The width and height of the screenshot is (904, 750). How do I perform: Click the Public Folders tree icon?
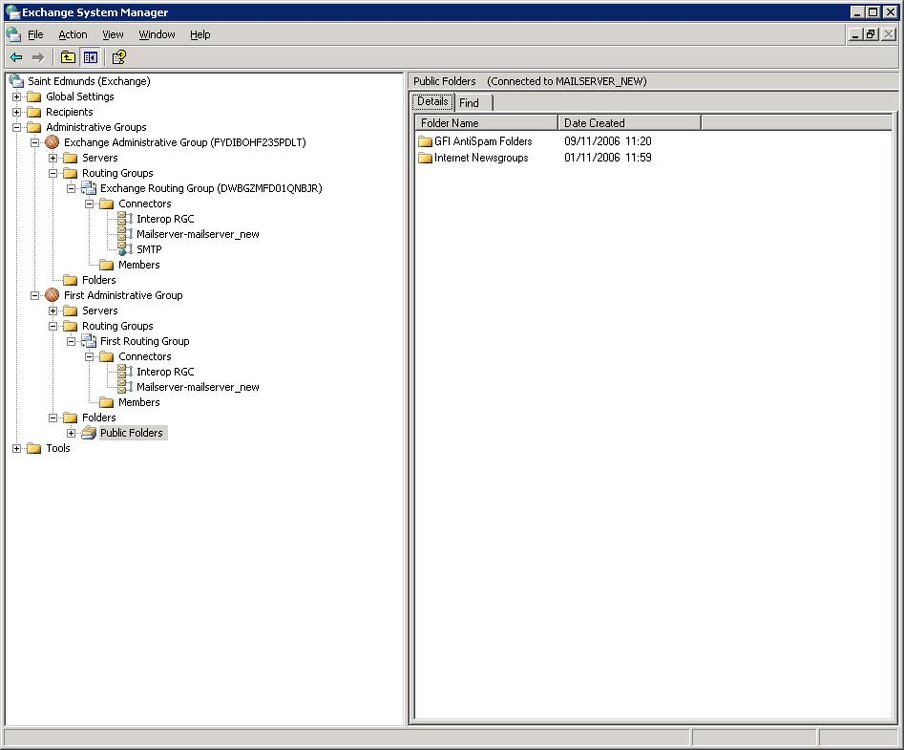coord(89,432)
